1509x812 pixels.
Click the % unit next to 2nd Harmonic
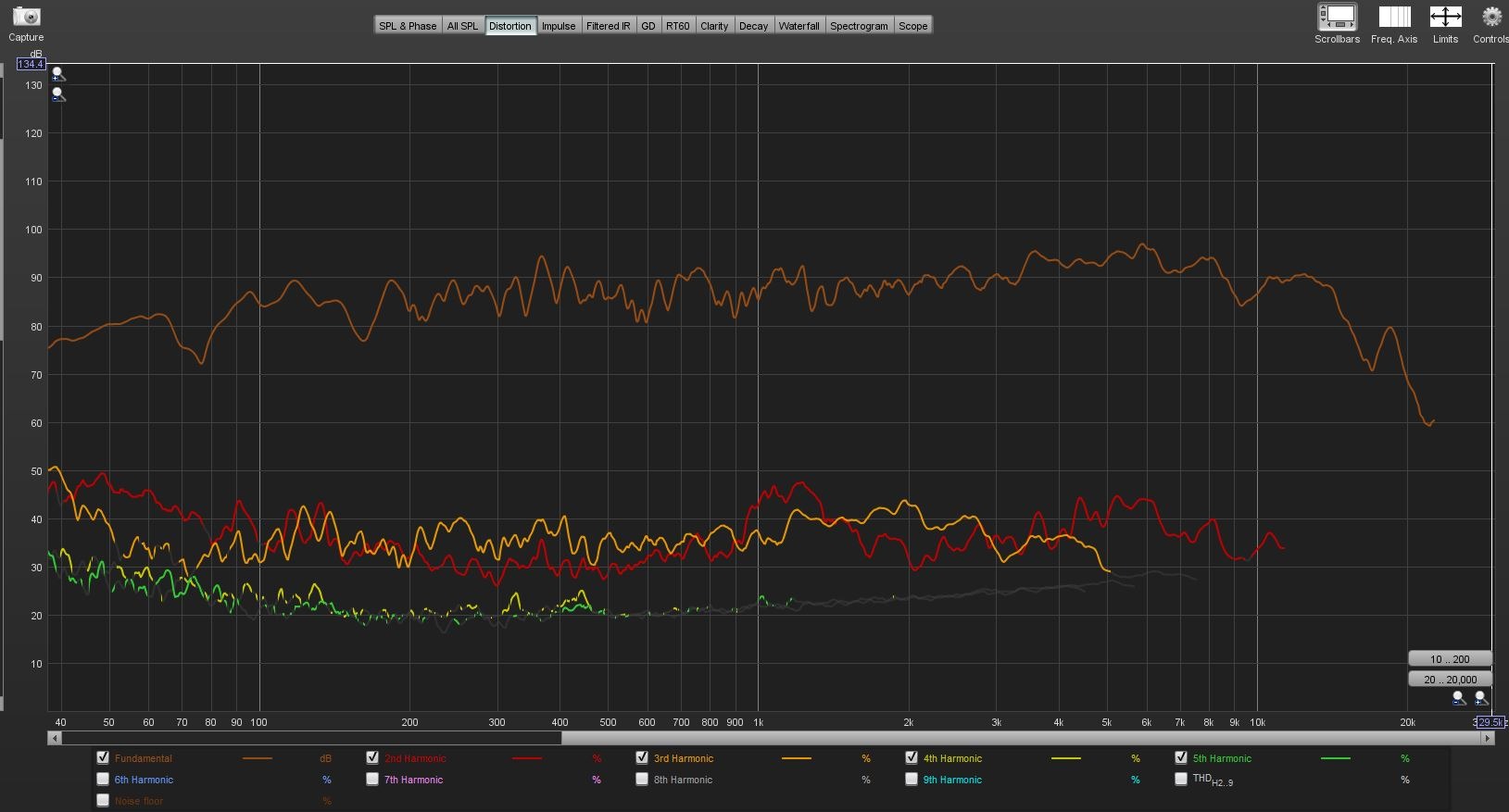pos(597,758)
